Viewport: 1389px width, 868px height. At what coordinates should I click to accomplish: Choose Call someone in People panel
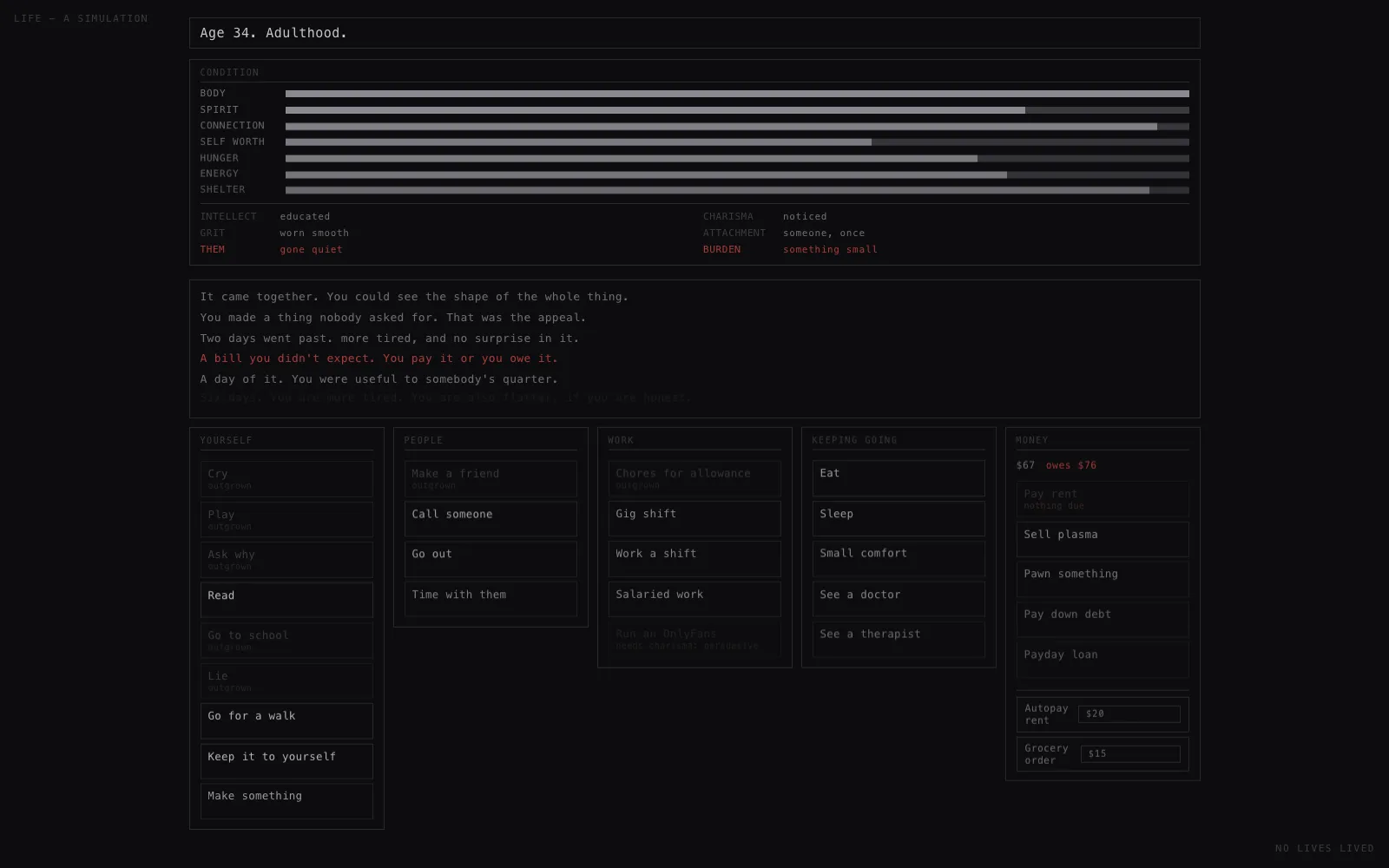490,519
